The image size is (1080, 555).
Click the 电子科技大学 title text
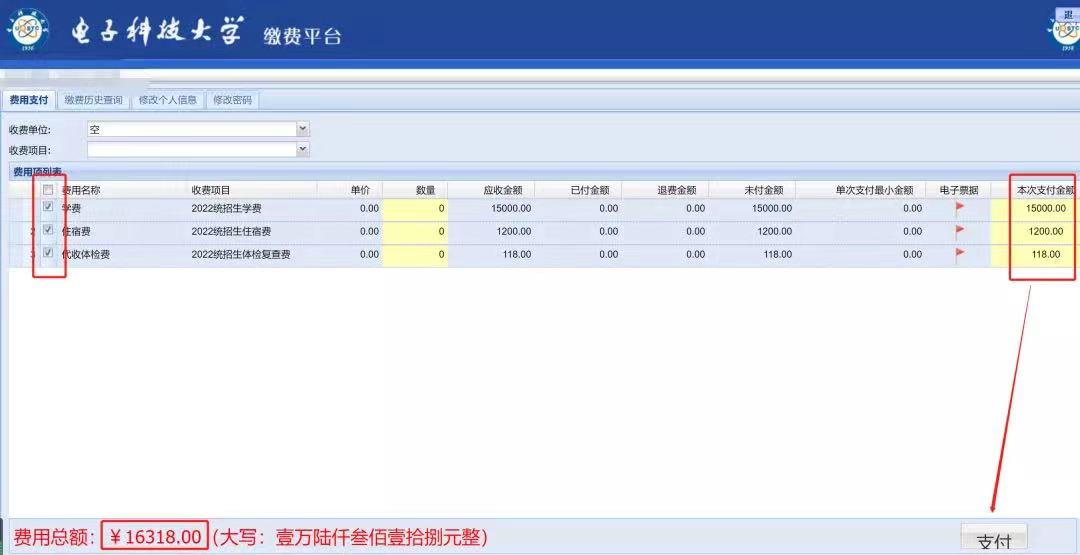pos(157,30)
